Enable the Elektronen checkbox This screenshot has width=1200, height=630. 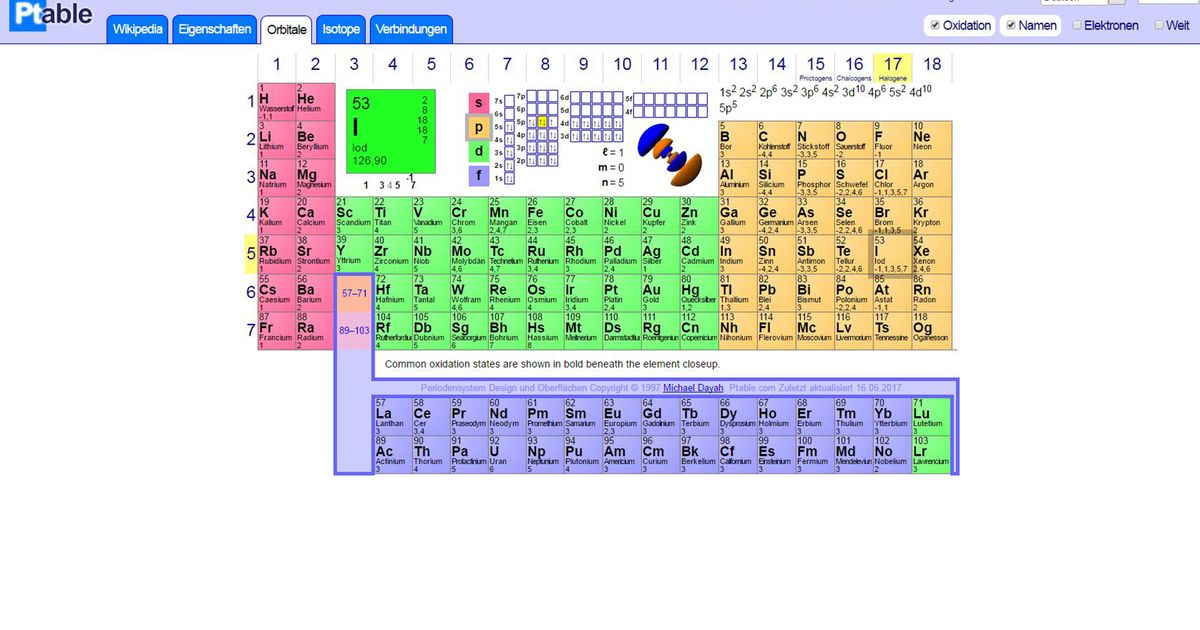(1077, 26)
